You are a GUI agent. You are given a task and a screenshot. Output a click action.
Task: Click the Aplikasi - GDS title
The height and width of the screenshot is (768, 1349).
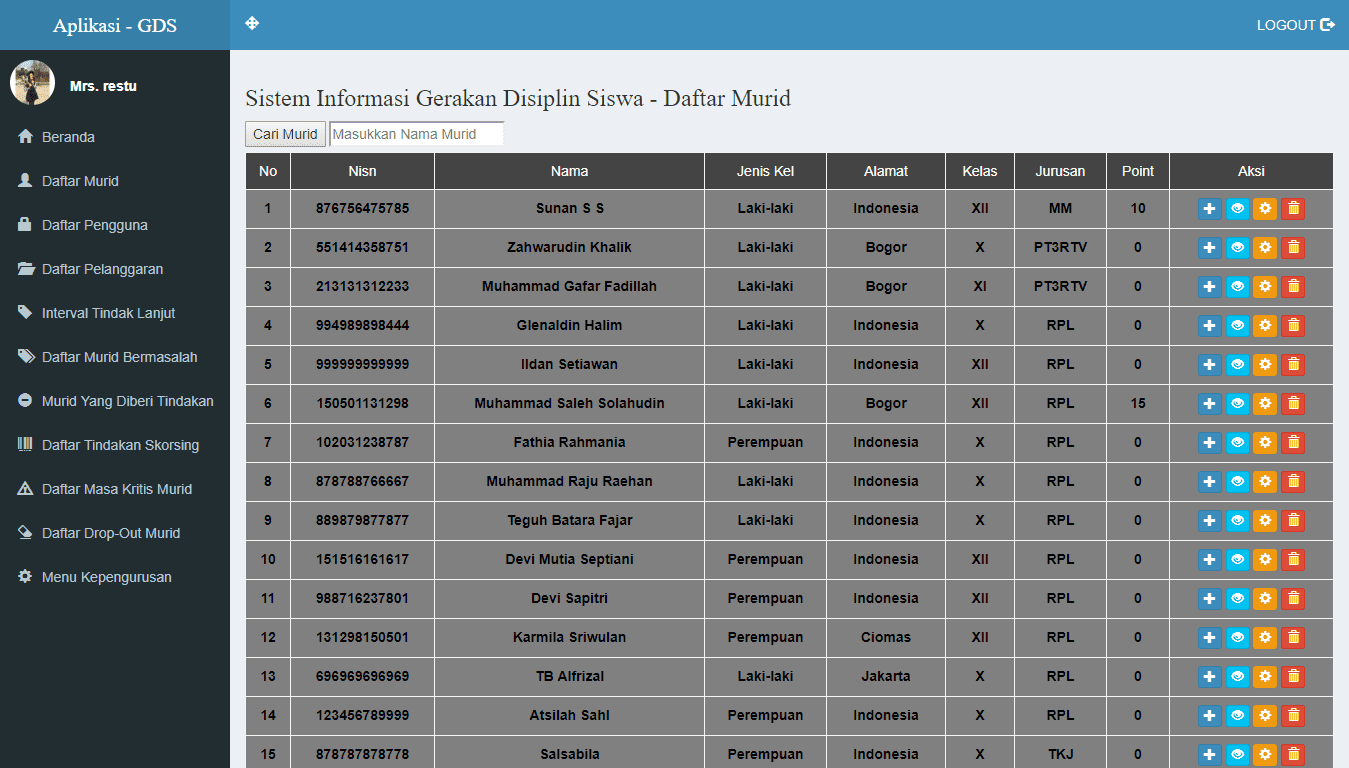coord(115,25)
